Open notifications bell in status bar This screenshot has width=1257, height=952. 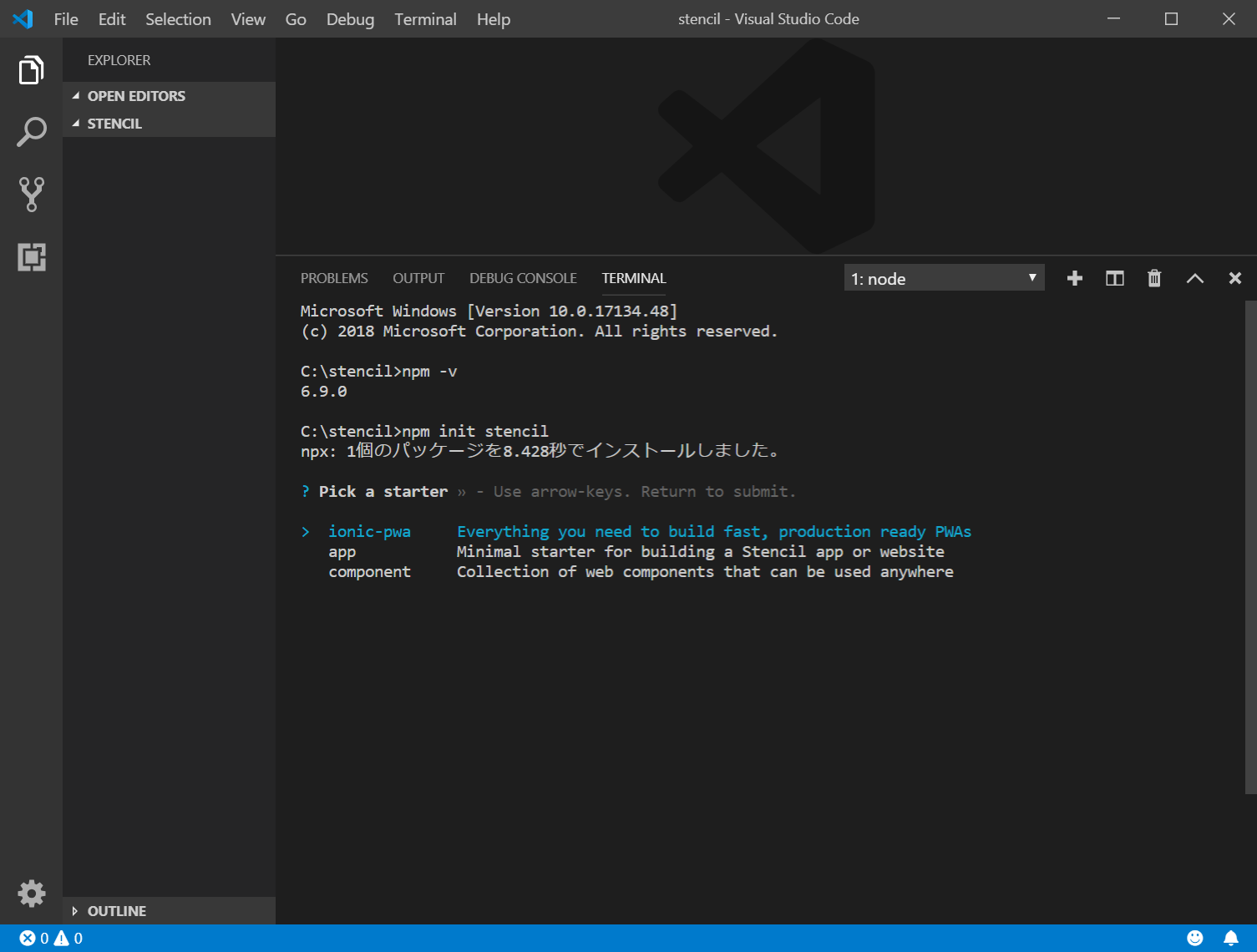pyautogui.click(x=1231, y=939)
